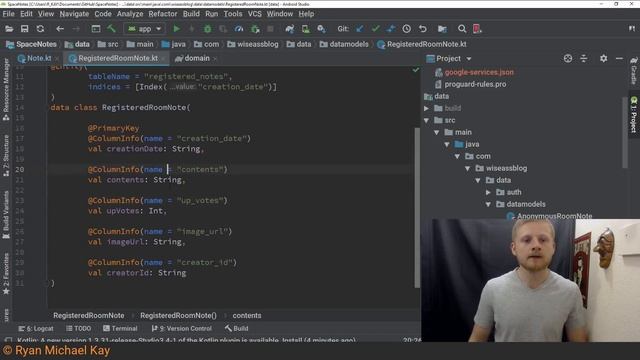This screenshot has width=640, height=360.
Task: Toggle the Build Variants tool window
Action: point(6,215)
